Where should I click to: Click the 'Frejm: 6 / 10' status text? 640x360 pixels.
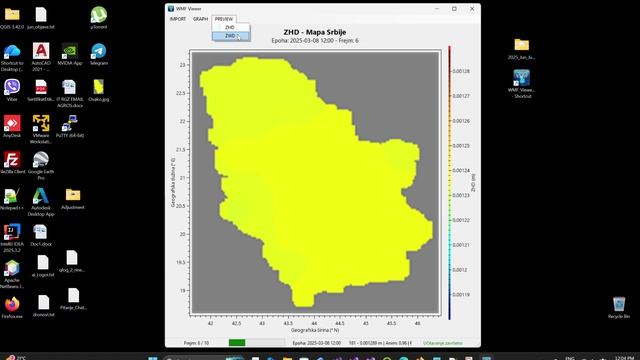(196, 343)
